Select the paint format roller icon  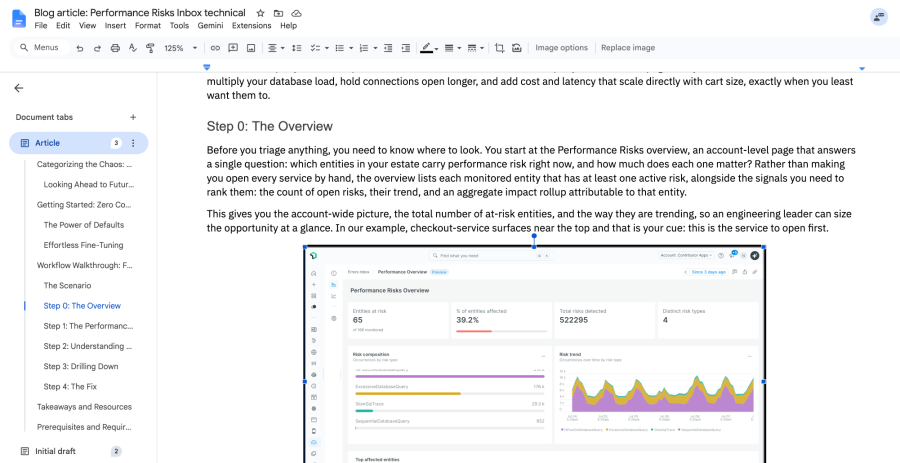(150, 48)
